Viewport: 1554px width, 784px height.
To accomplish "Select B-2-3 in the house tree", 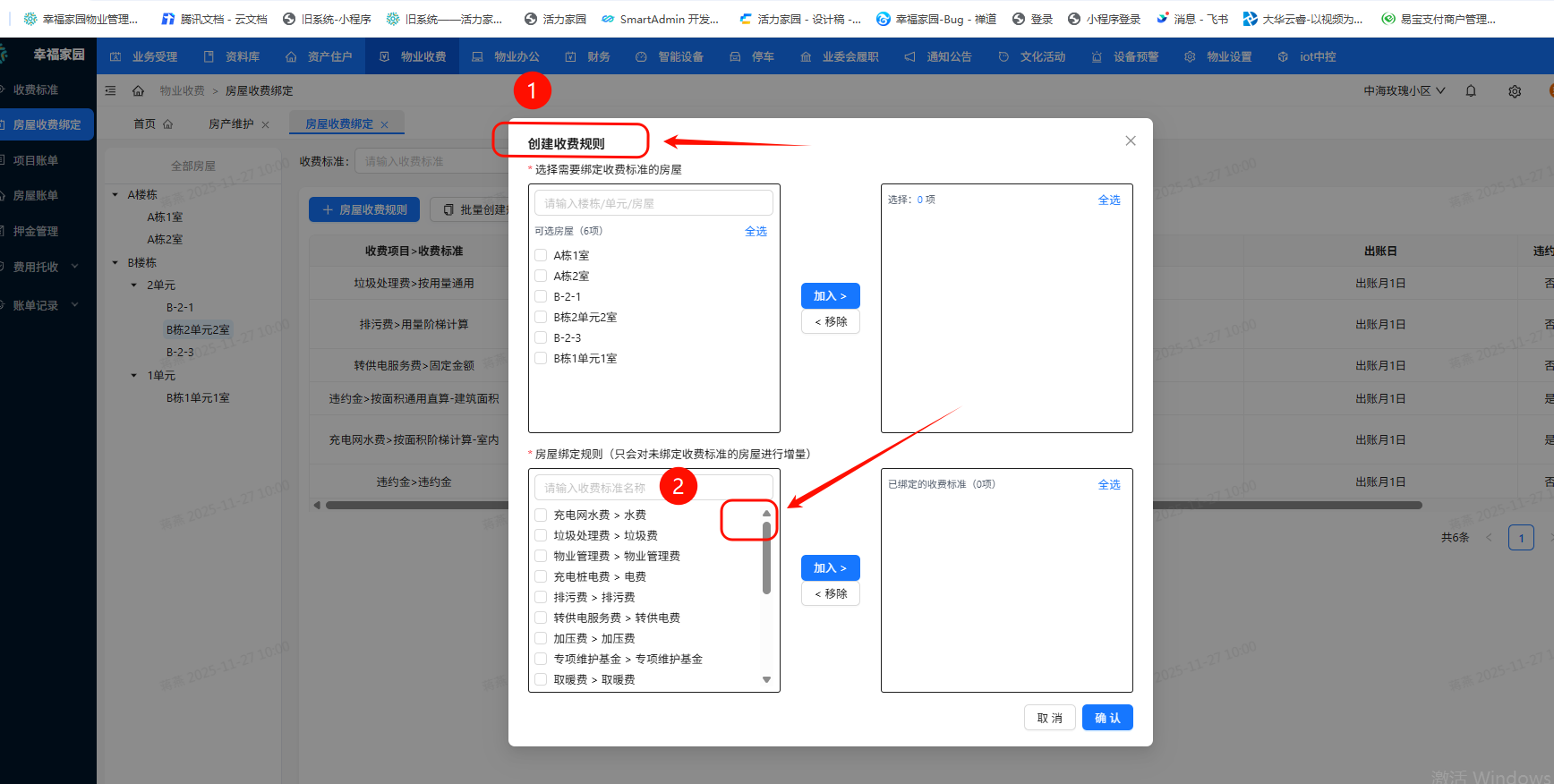I will click(x=180, y=352).
